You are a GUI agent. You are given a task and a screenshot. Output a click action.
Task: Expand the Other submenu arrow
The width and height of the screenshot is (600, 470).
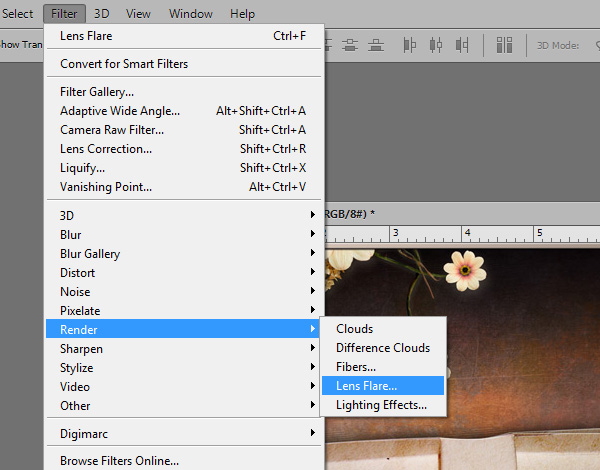pyautogui.click(x=313, y=405)
